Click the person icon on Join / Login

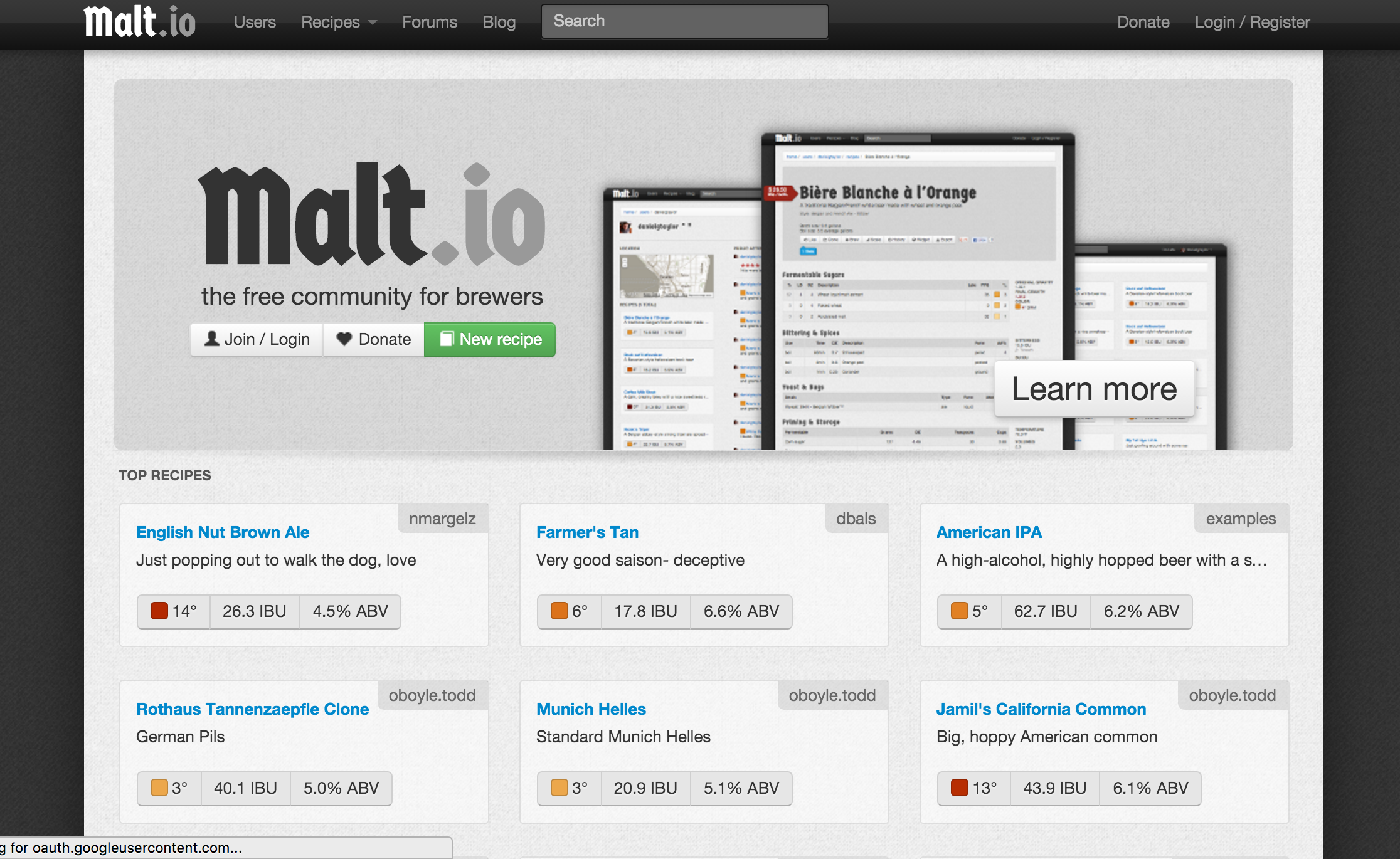pyautogui.click(x=213, y=339)
